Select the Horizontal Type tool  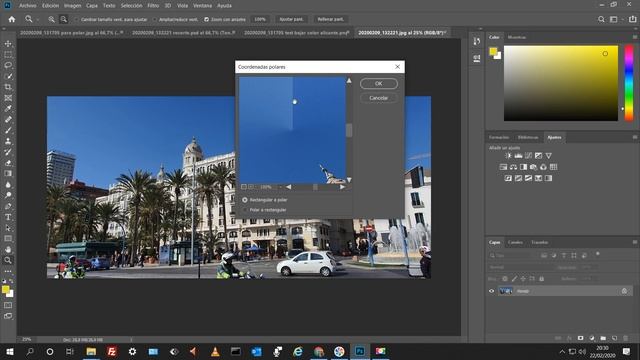tap(8, 217)
